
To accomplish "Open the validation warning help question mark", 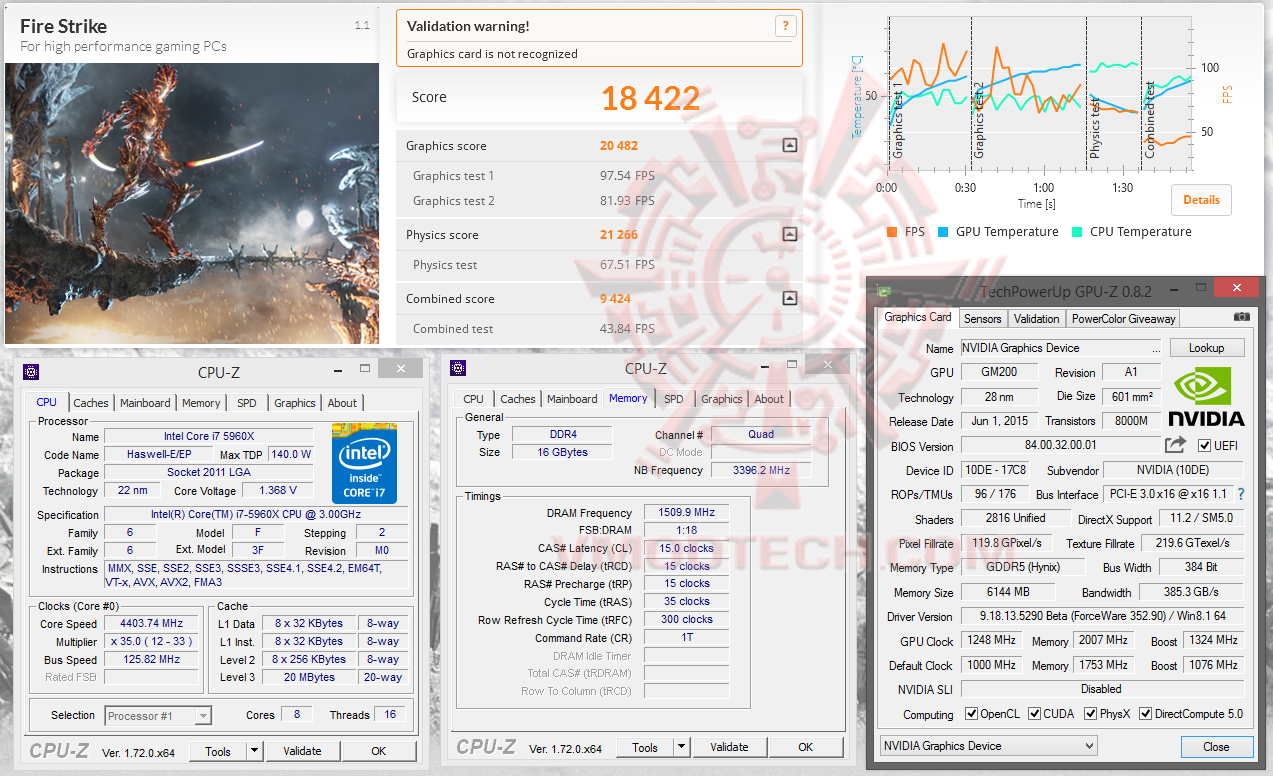I will point(786,27).
